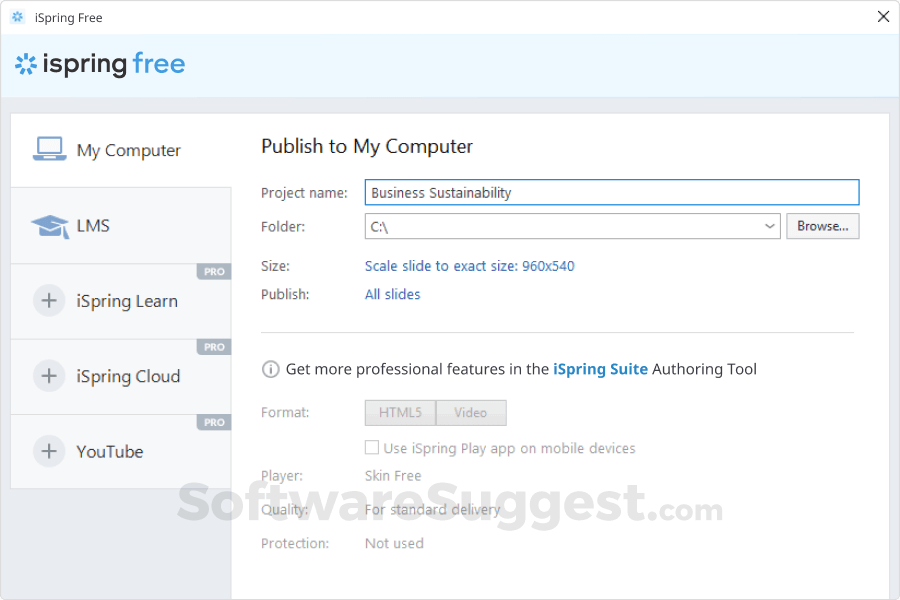Choose the HTML5 format button

pyautogui.click(x=400, y=412)
